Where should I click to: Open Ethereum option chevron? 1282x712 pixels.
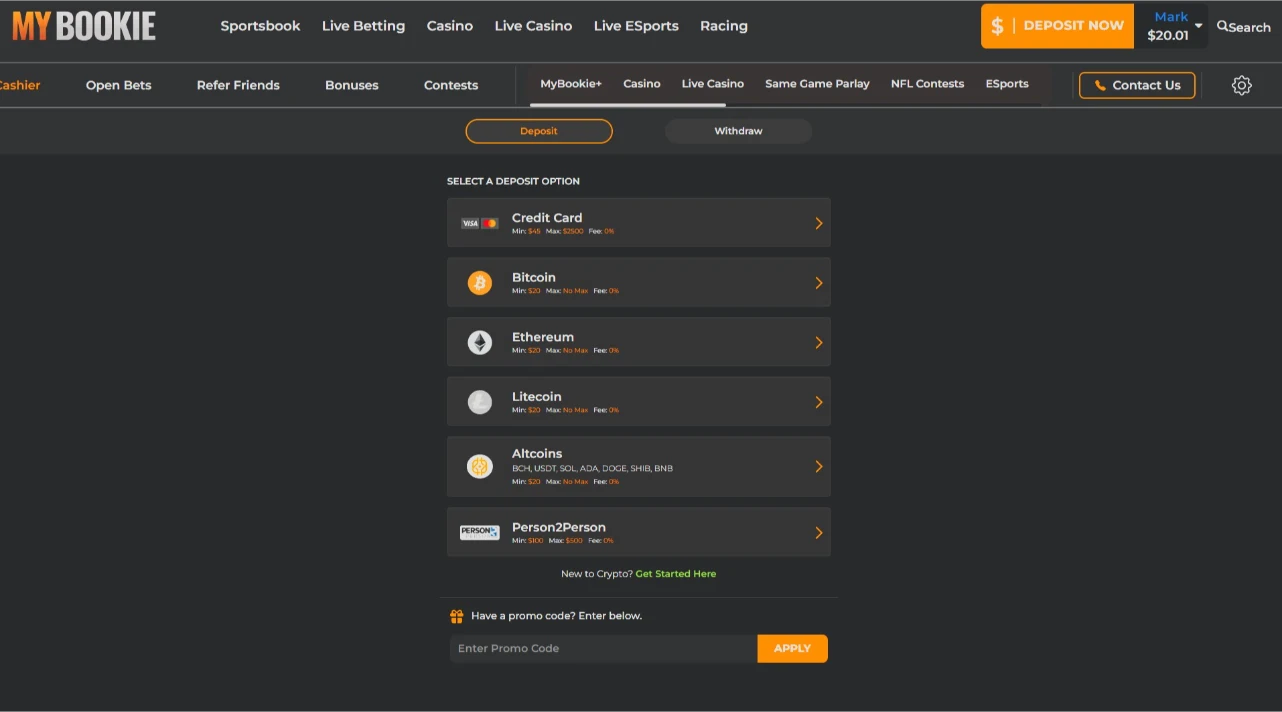point(818,343)
